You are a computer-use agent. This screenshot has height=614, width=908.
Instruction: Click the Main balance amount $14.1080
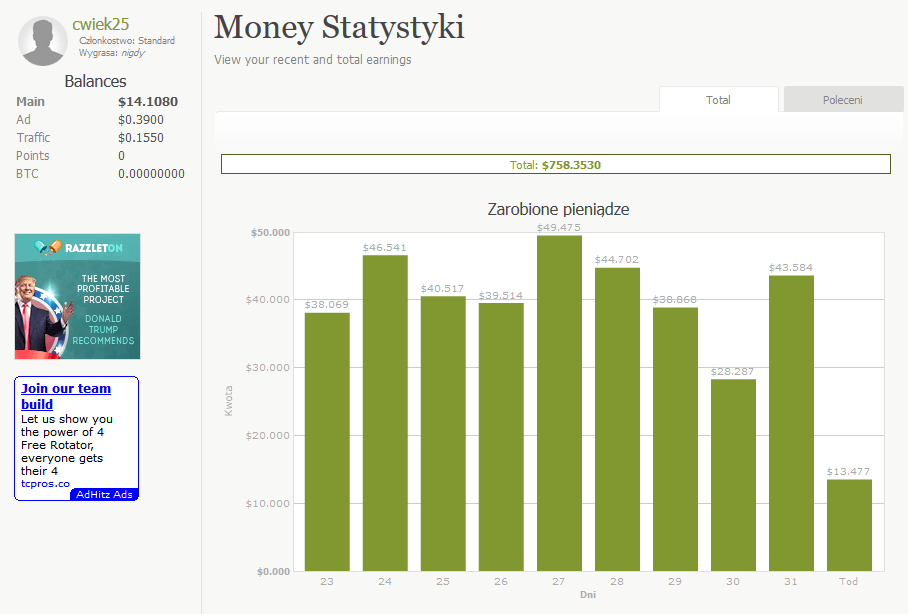[147, 102]
